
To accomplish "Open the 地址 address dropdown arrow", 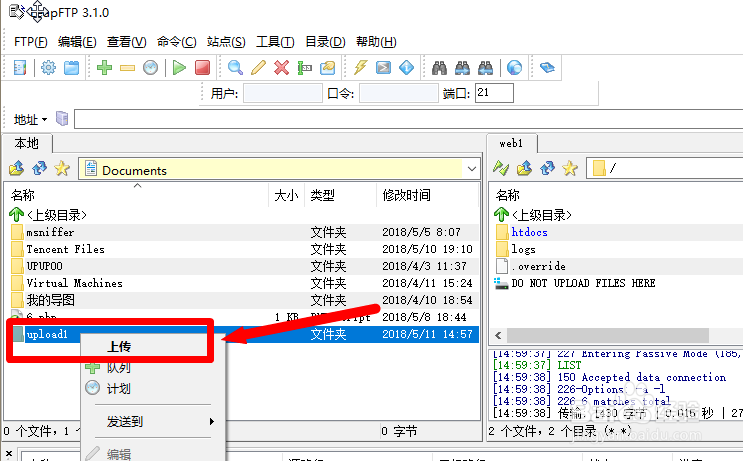I will tap(46, 120).
